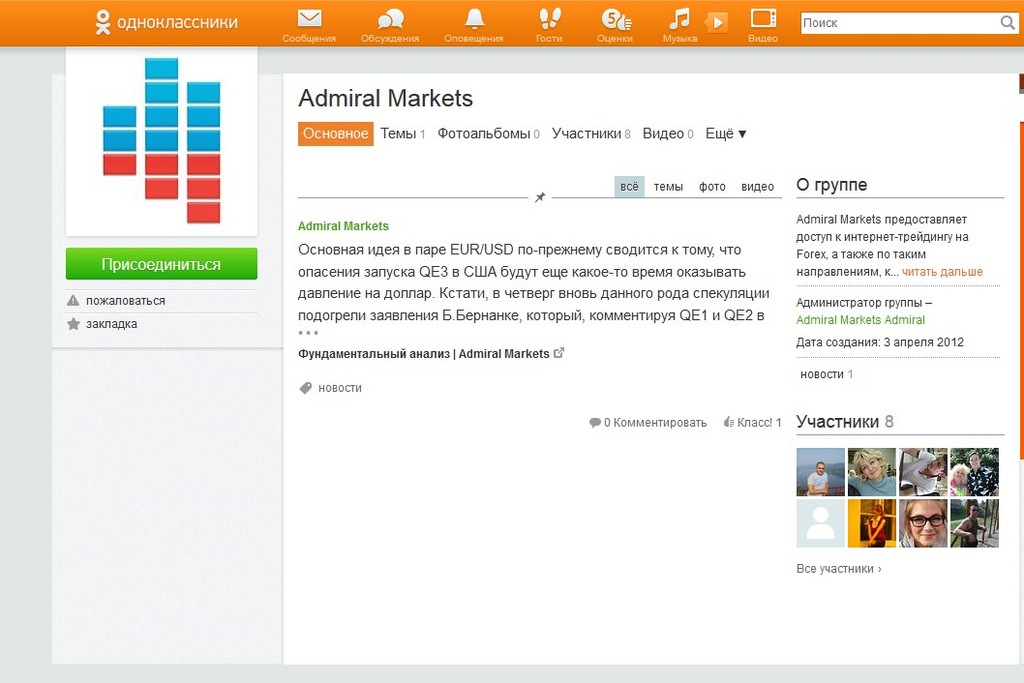The height and width of the screenshot is (683, 1024).
Task: Click Все участники link
Action: pos(839,569)
